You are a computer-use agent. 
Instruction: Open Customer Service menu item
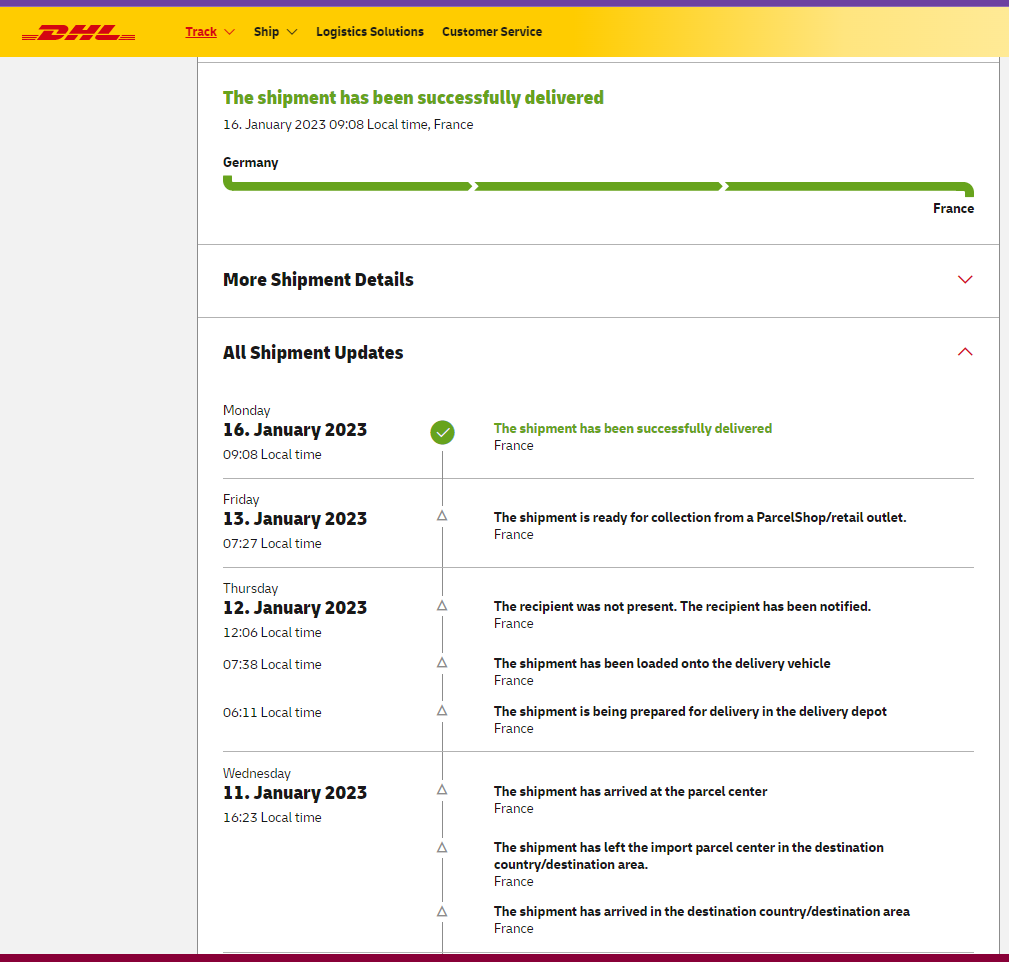492,32
